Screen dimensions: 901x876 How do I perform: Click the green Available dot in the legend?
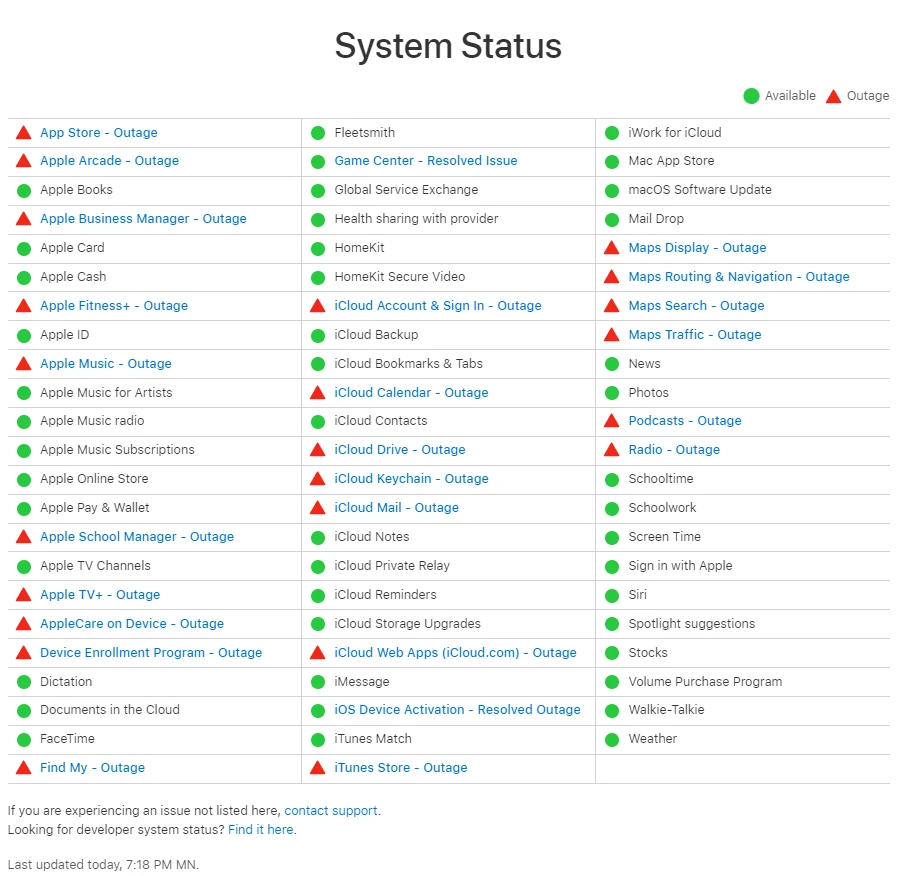pyautogui.click(x=751, y=96)
